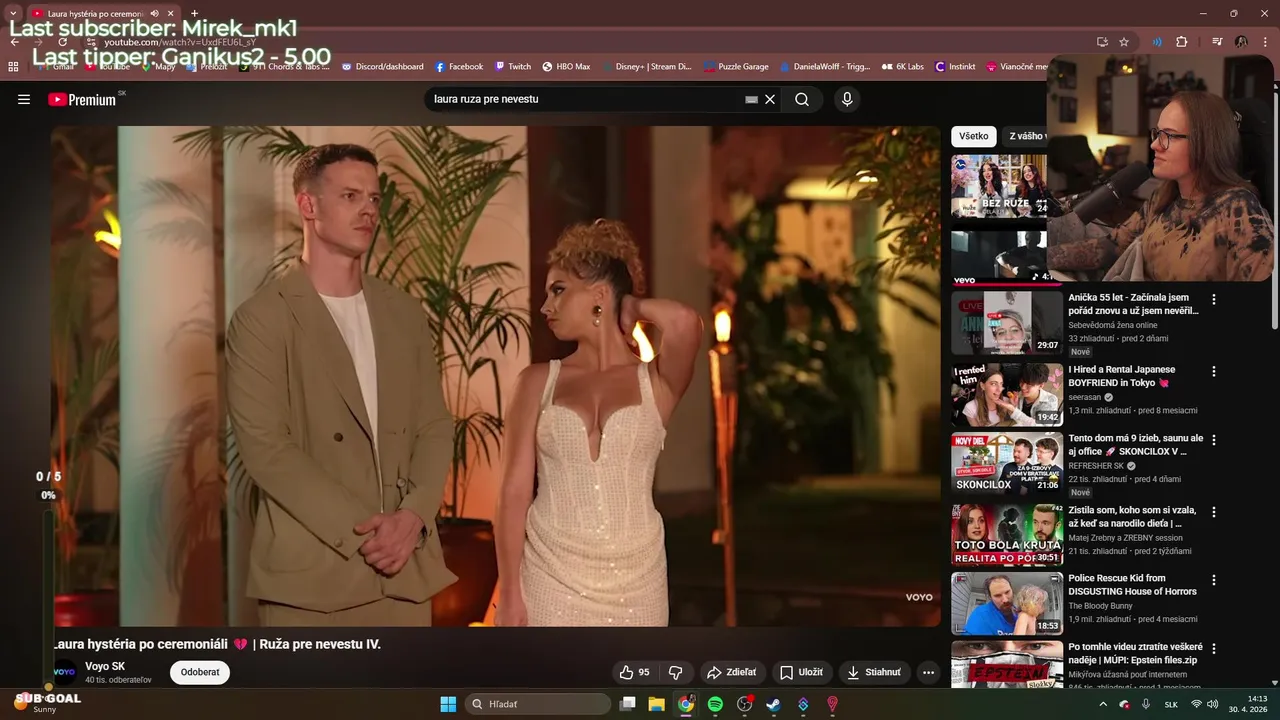1280x720 pixels.
Task: Open the Police Rescue Kid 18:53 thumbnail
Action: 1007,603
